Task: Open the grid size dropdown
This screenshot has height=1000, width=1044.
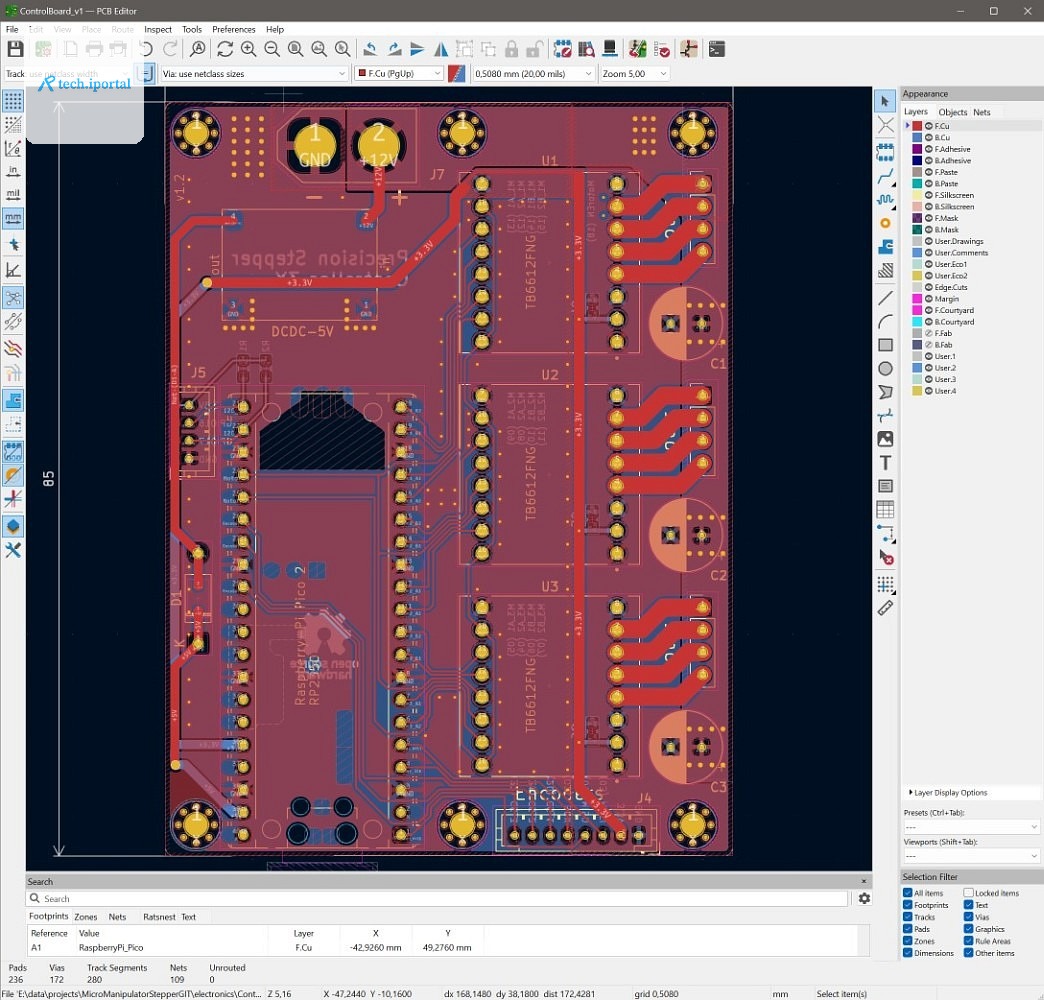Action: (533, 74)
